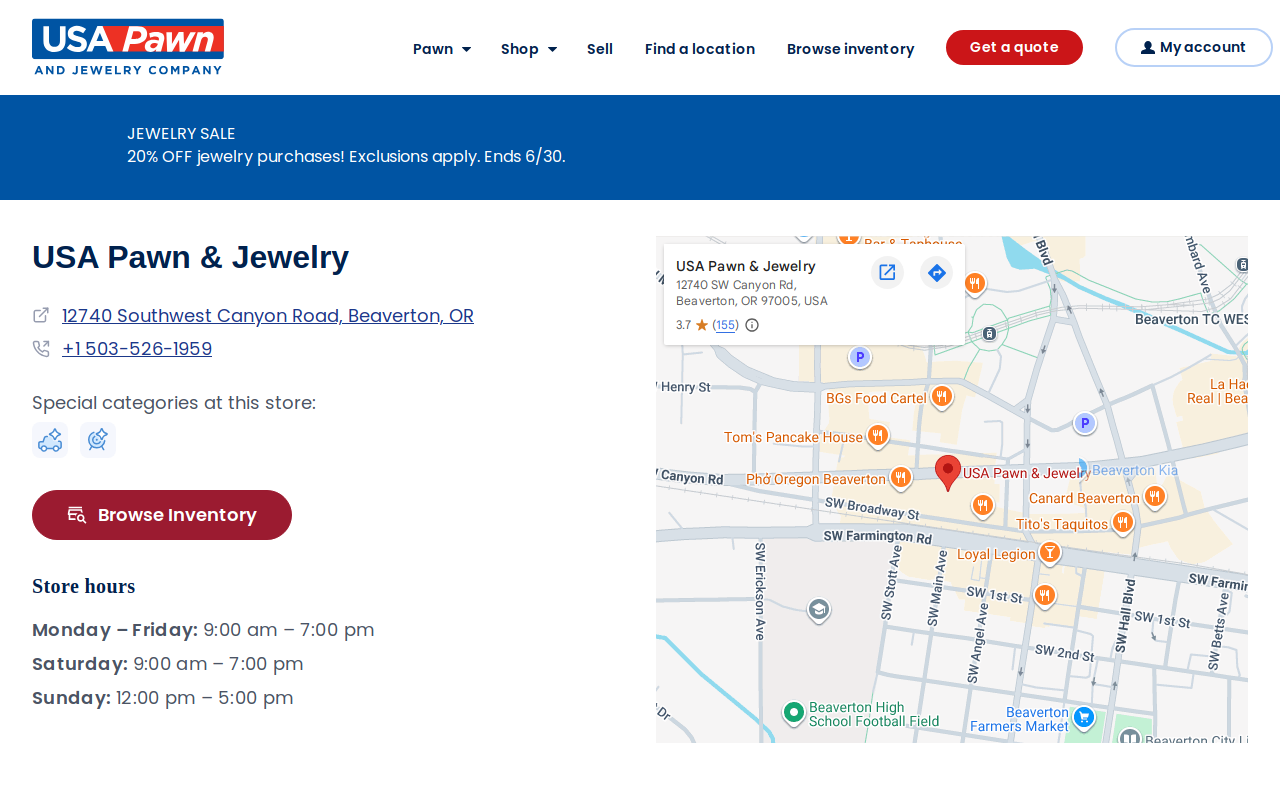Select Tom's Pancake House map marker
The height and width of the screenshot is (800, 1280).
(x=877, y=436)
